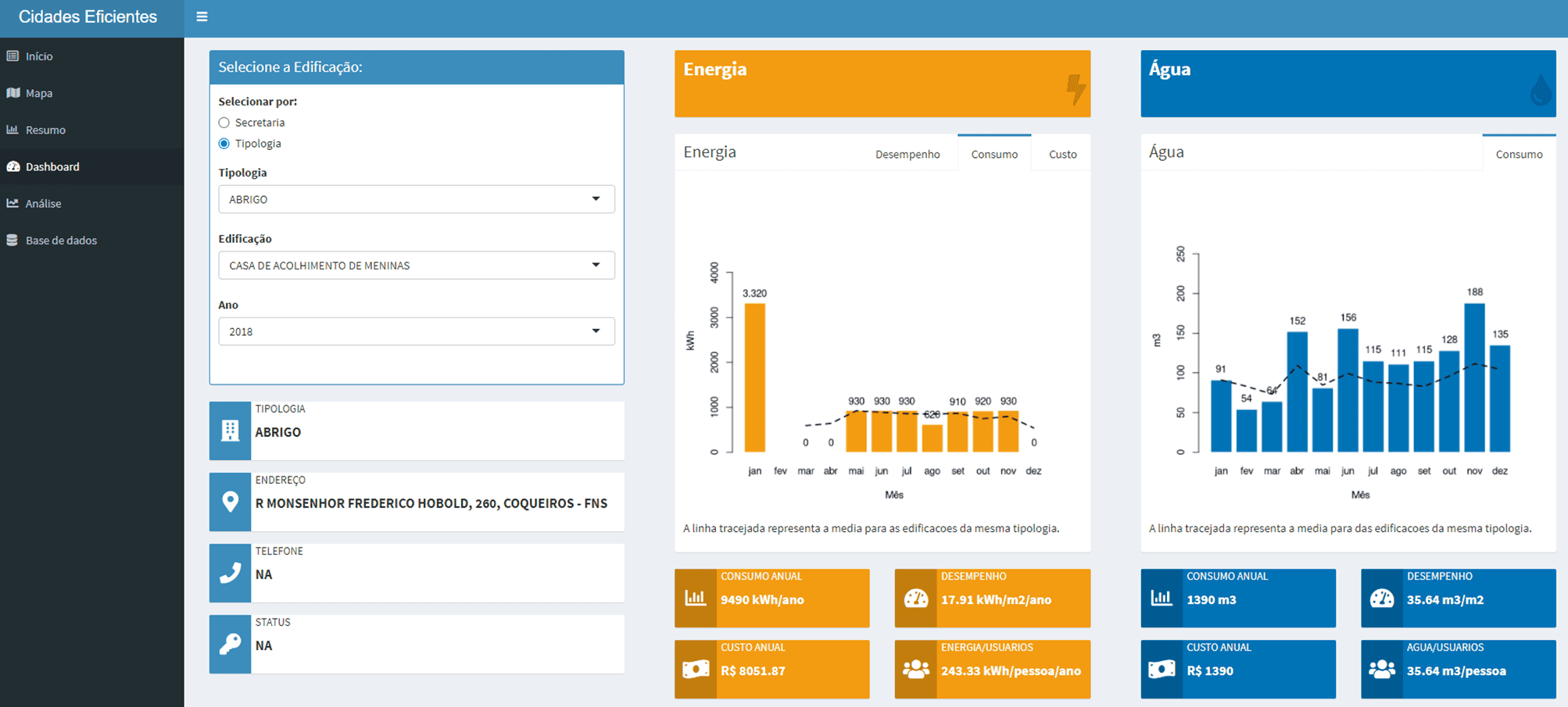Click the 1390 m3 value

tap(1211, 600)
